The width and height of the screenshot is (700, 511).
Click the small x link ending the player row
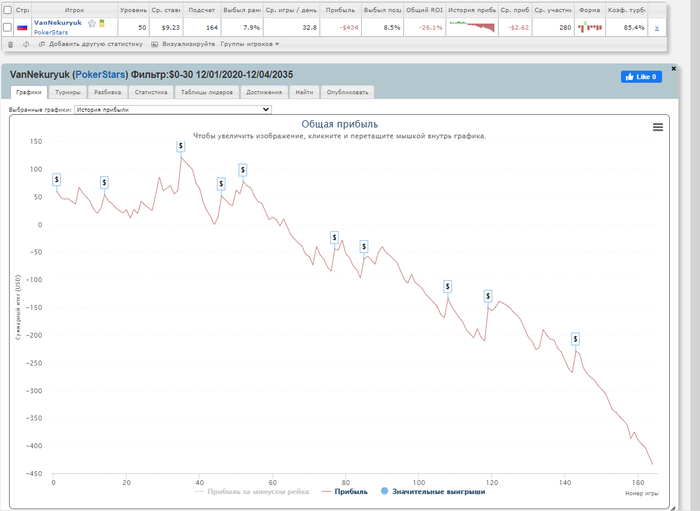click(657, 28)
